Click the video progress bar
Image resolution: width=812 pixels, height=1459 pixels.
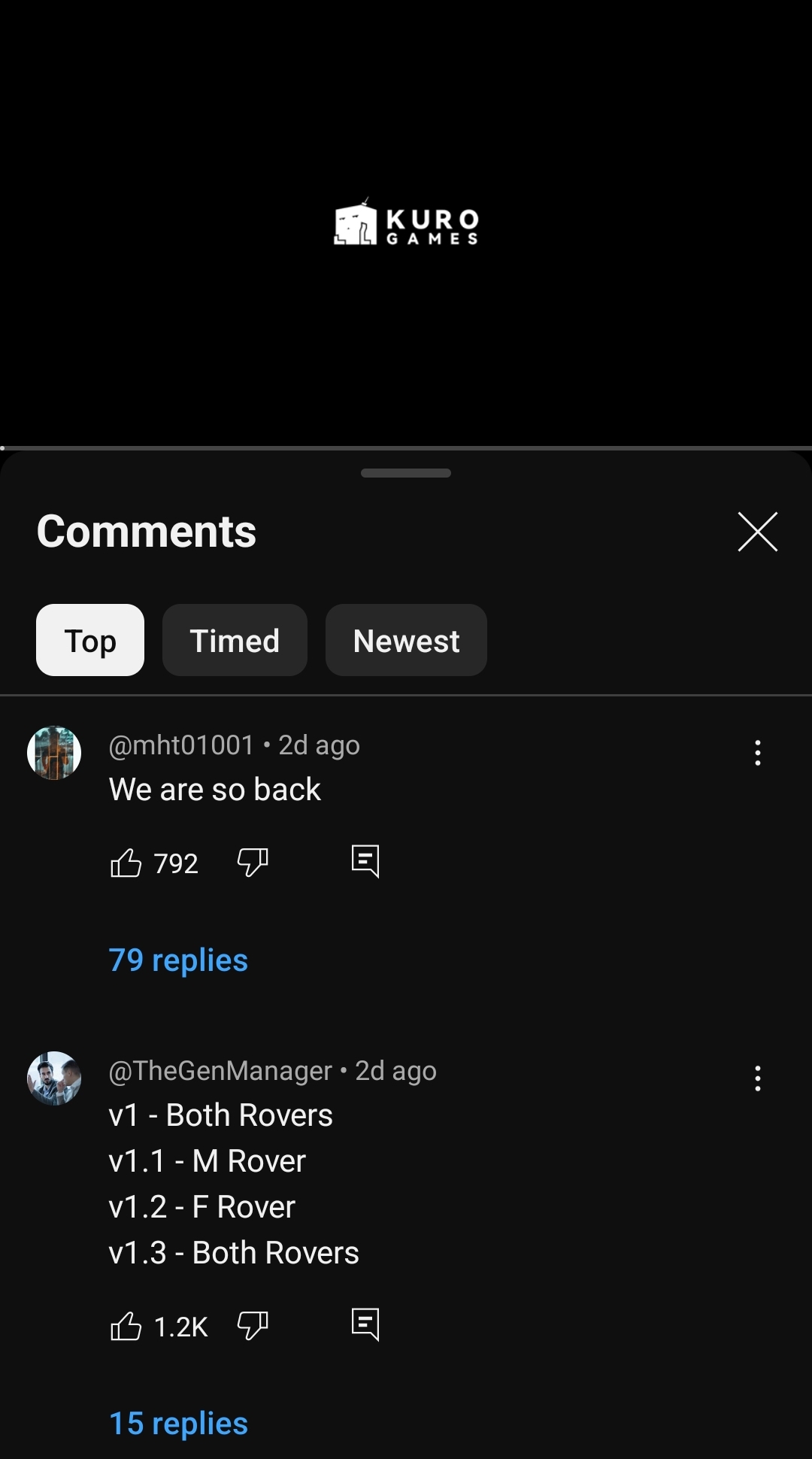click(x=406, y=448)
